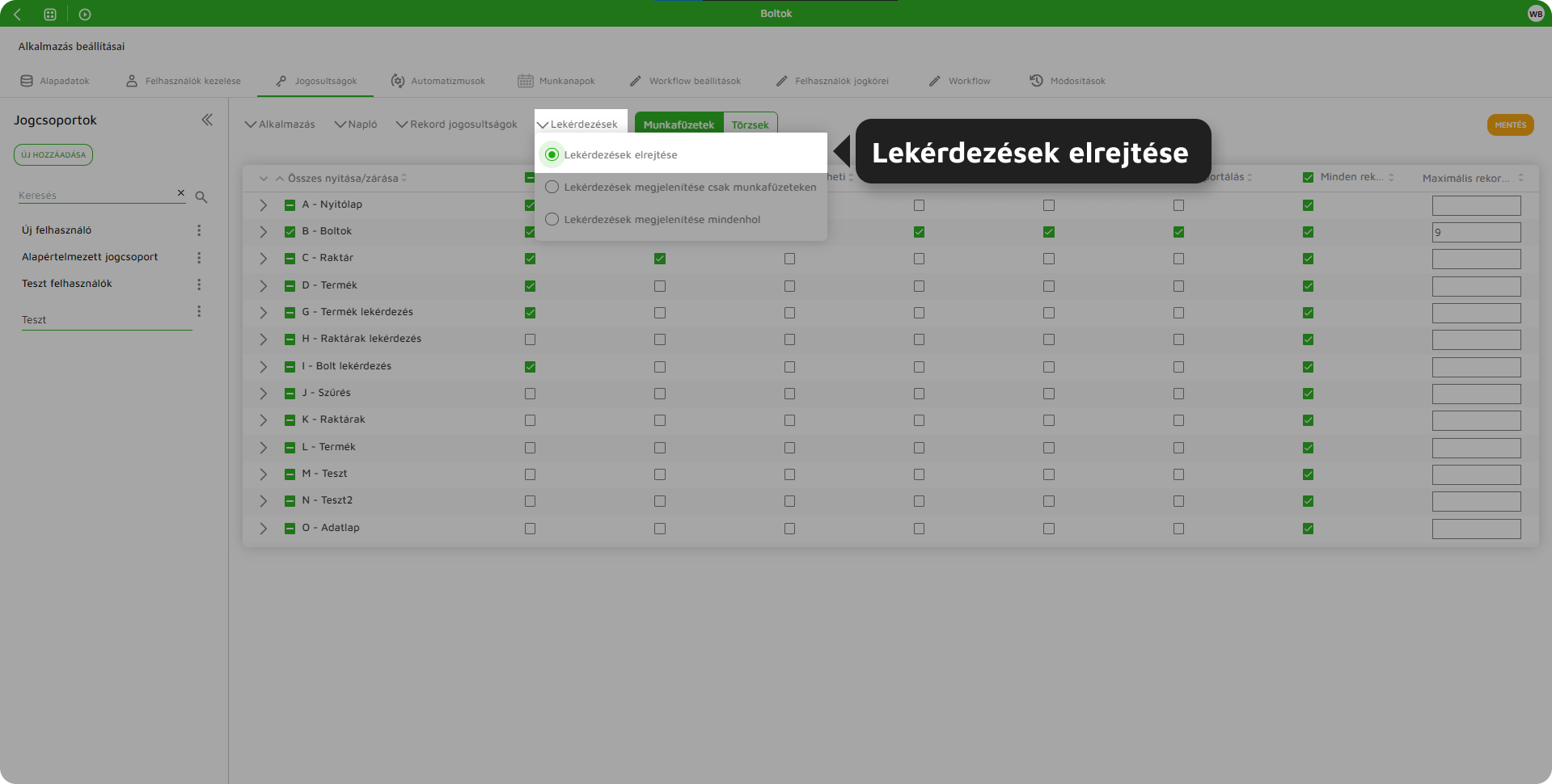Open options menu for Új felhasználó

point(199,230)
